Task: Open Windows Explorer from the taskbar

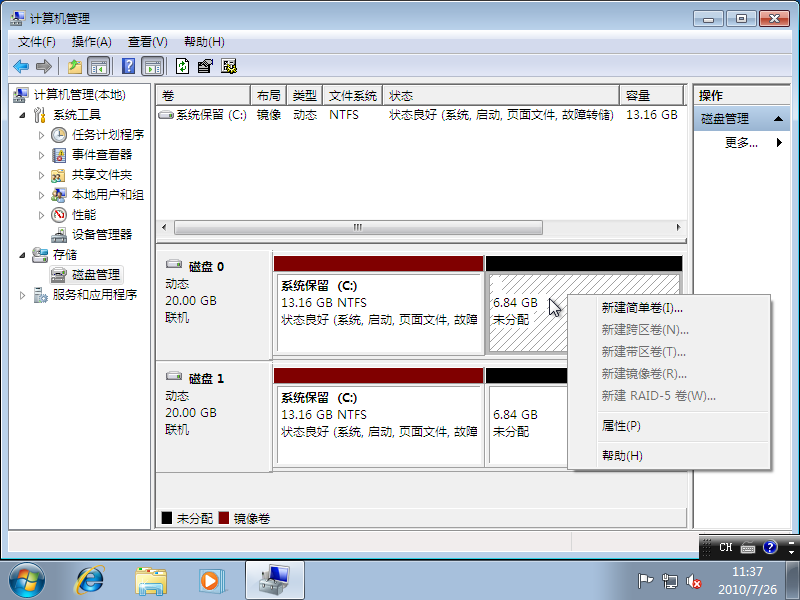Action: point(151,581)
